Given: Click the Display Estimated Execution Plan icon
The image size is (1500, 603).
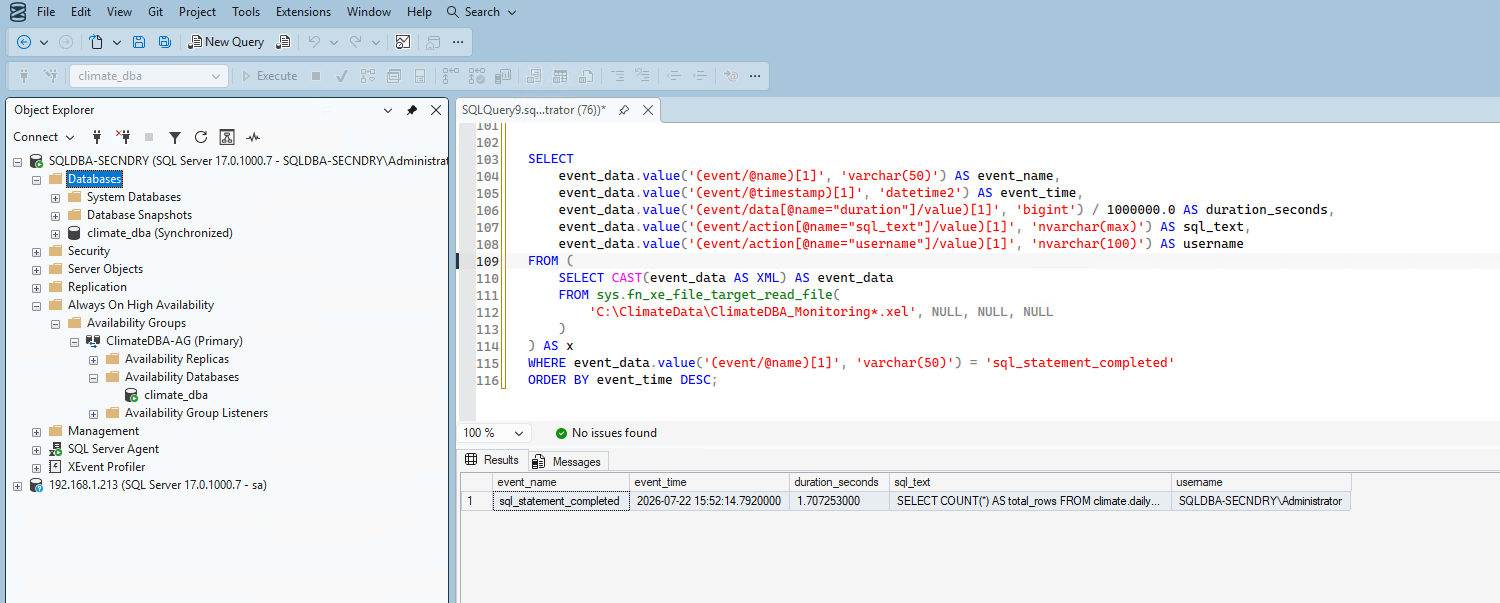Looking at the screenshot, I should [367, 76].
